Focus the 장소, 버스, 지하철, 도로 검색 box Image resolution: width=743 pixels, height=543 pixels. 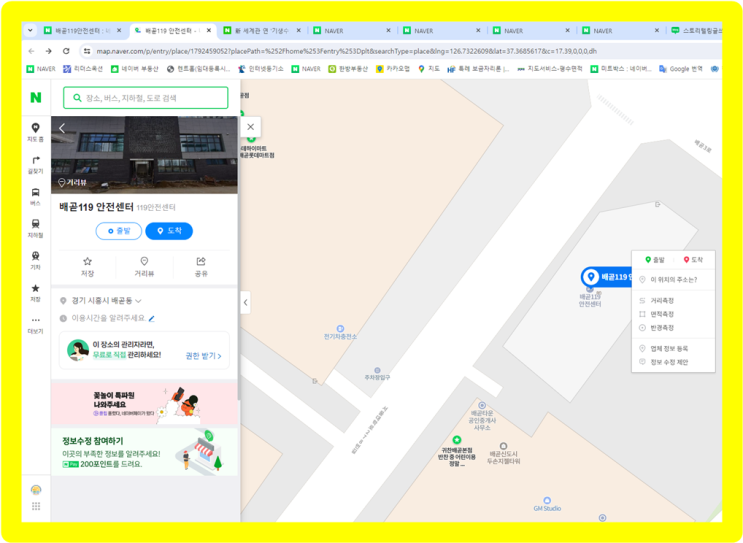tap(145, 98)
